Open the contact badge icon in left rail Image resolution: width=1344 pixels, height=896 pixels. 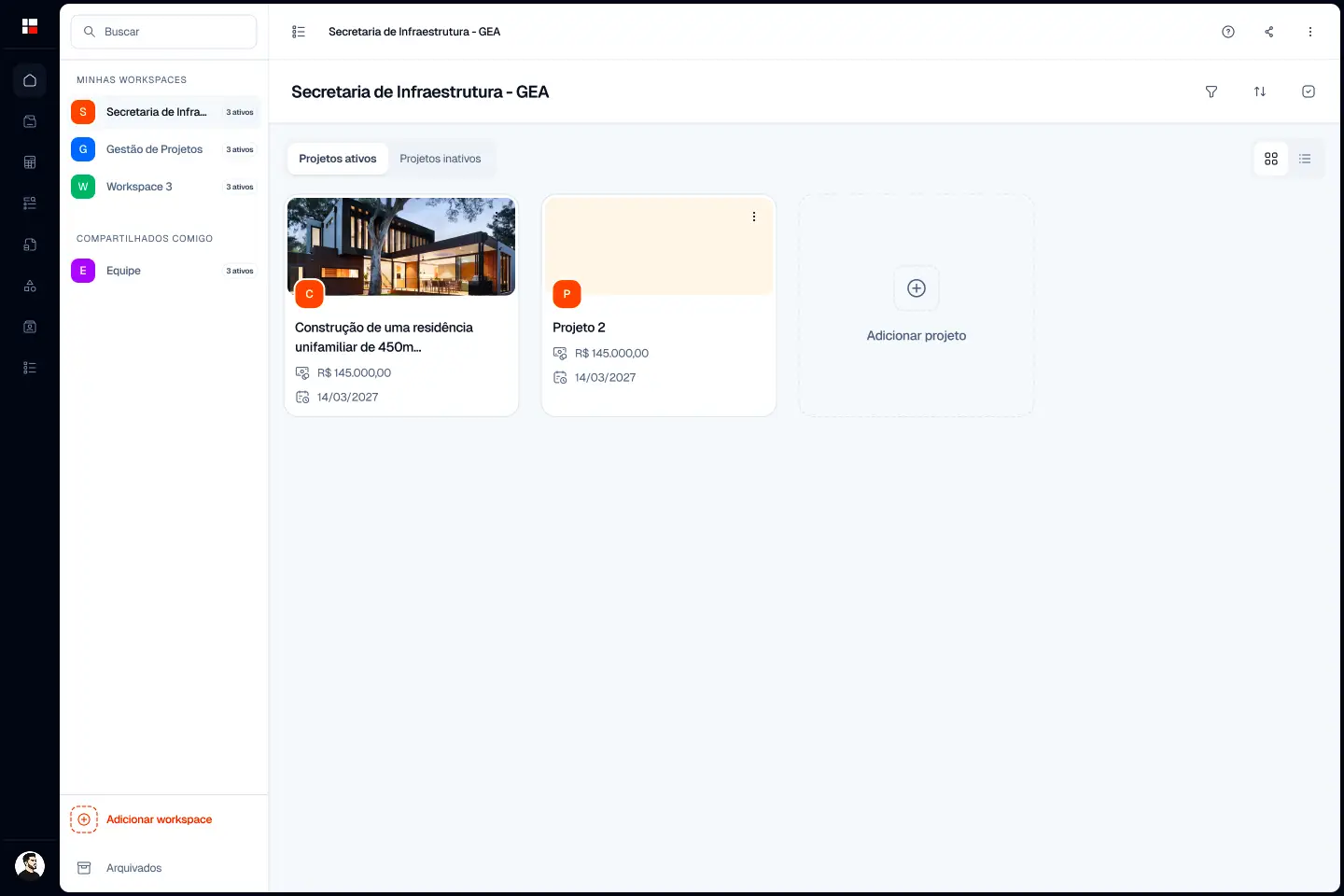click(x=30, y=327)
